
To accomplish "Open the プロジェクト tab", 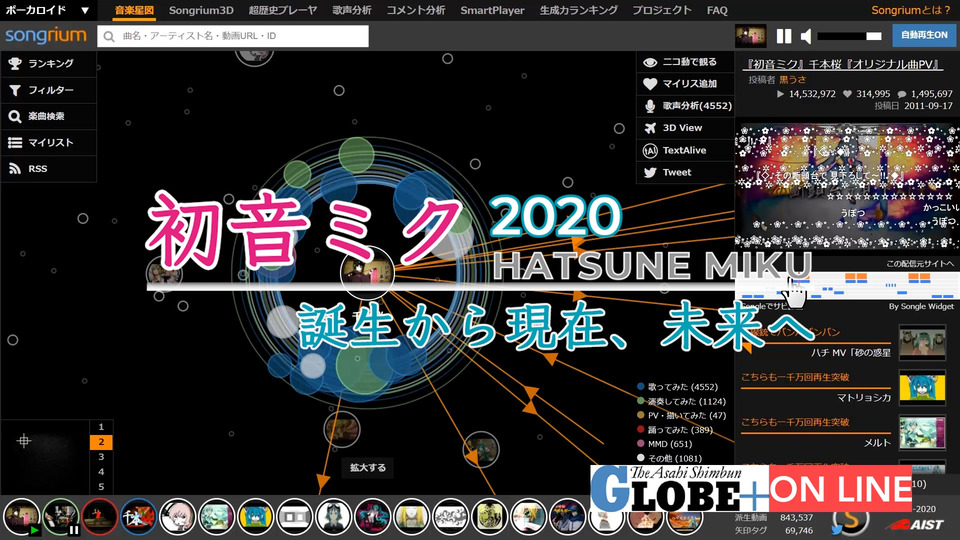I will tap(662, 10).
